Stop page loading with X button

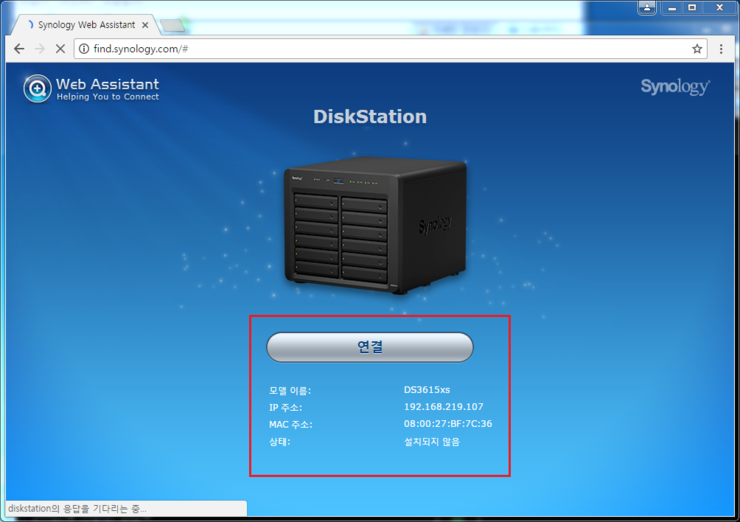60,49
